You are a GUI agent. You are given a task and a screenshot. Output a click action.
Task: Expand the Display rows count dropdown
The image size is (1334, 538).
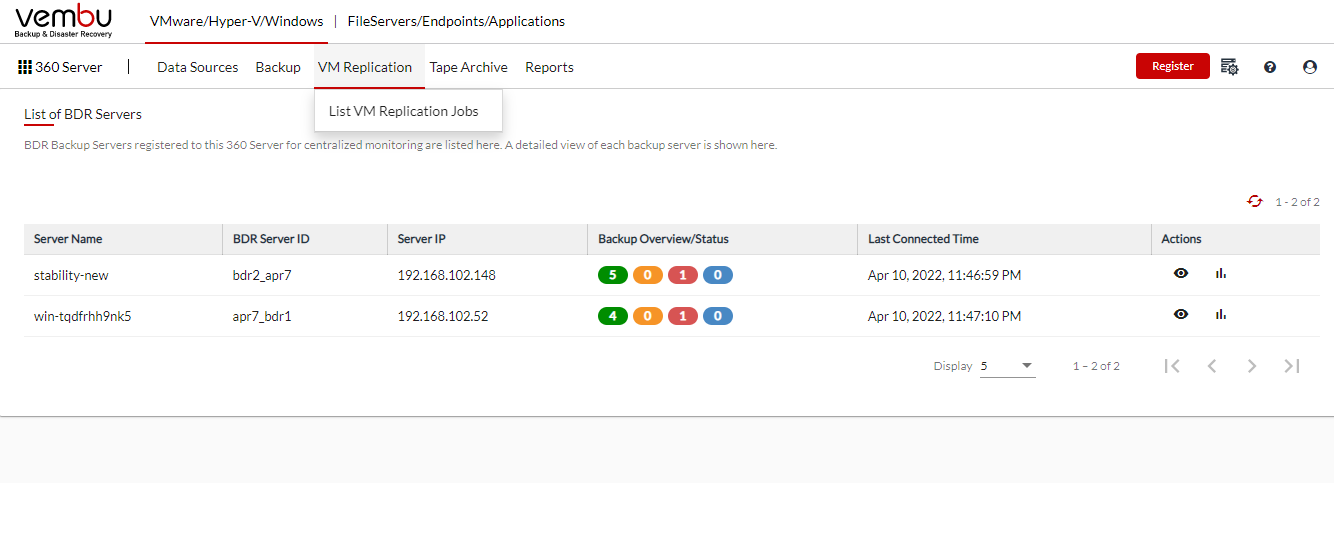[x=1007, y=366]
